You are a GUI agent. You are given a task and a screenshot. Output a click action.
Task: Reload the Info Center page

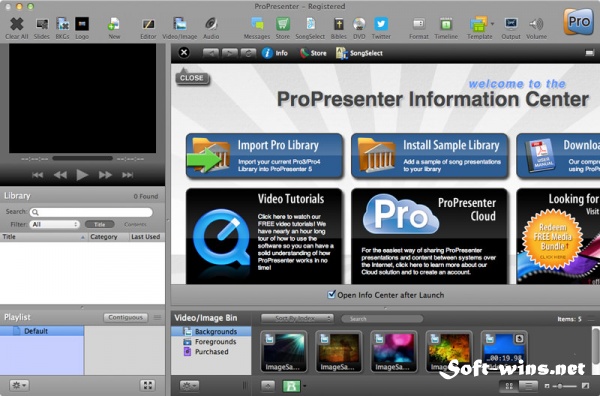coord(248,53)
